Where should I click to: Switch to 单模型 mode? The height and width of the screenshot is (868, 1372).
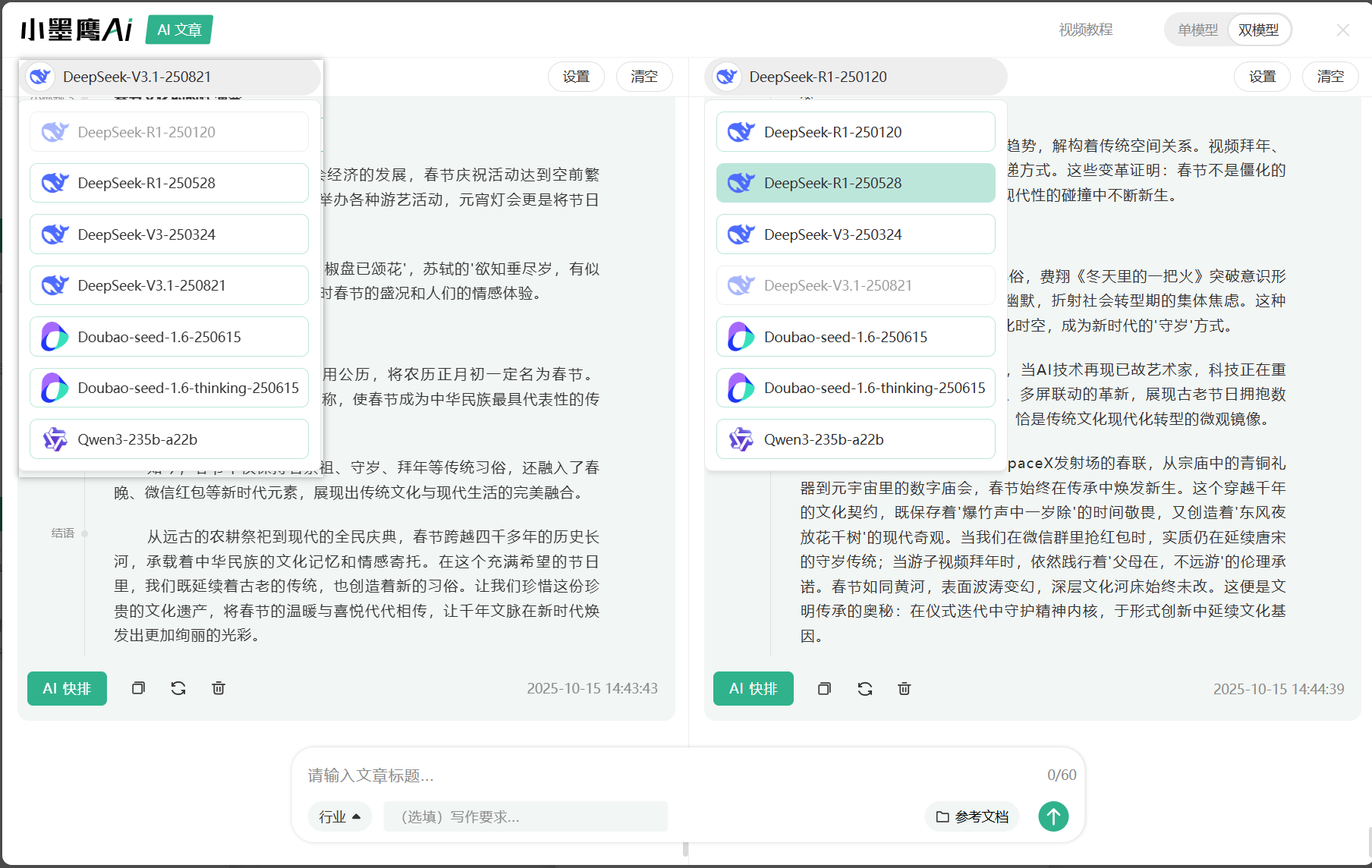pyautogui.click(x=1197, y=30)
